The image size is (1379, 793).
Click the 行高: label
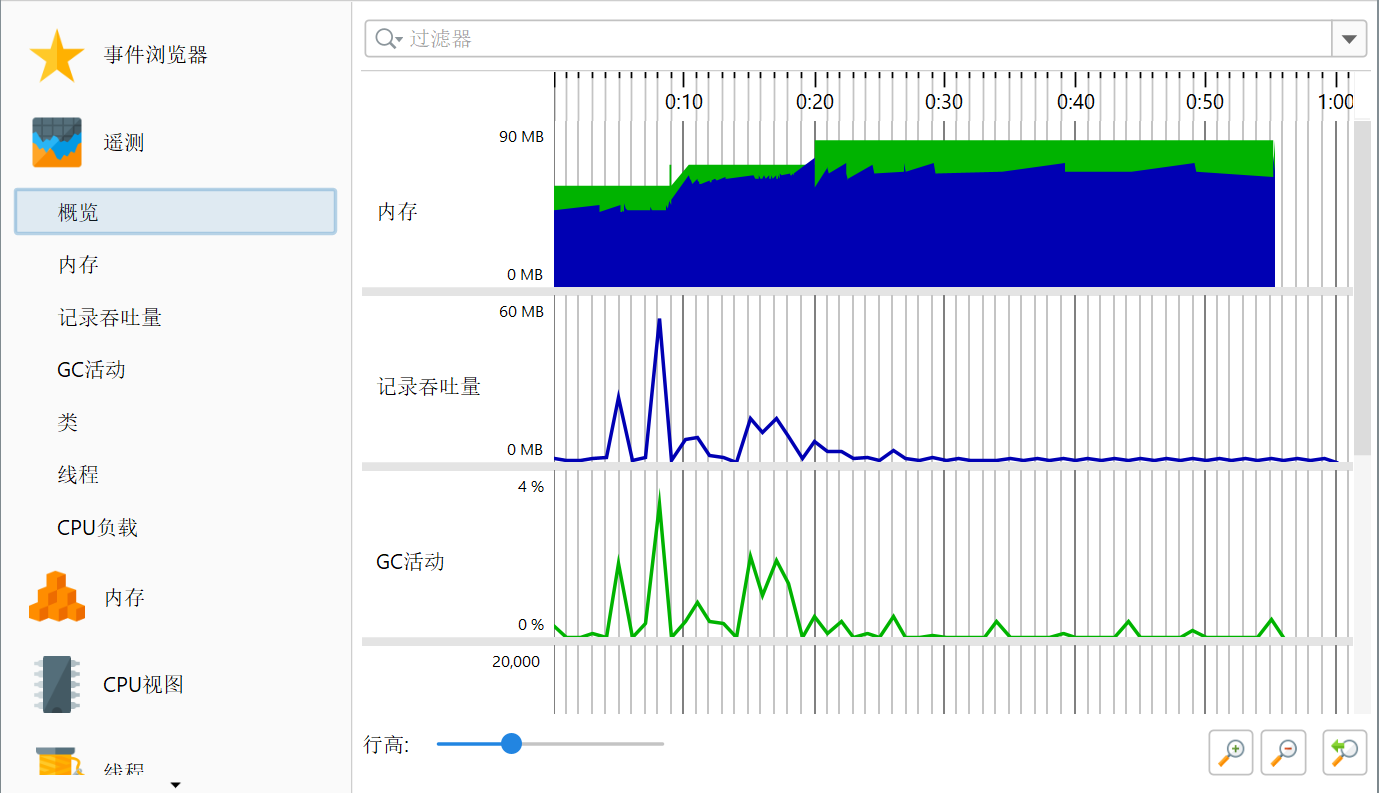[386, 744]
